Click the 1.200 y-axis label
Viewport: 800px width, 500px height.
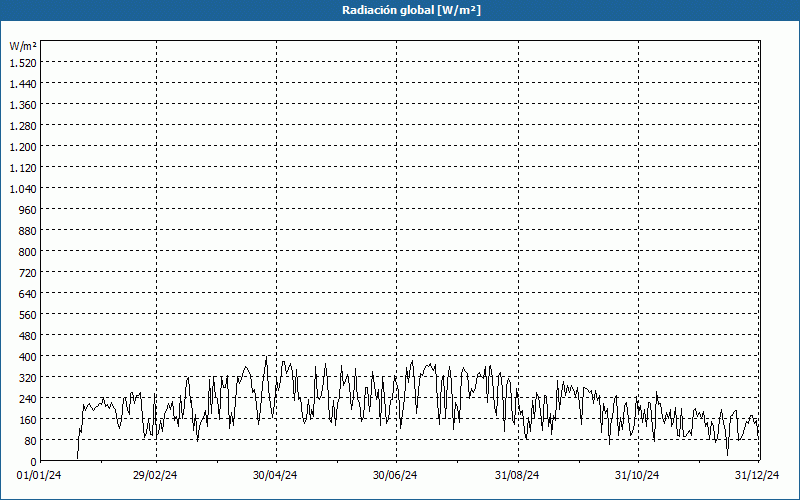coord(23,147)
